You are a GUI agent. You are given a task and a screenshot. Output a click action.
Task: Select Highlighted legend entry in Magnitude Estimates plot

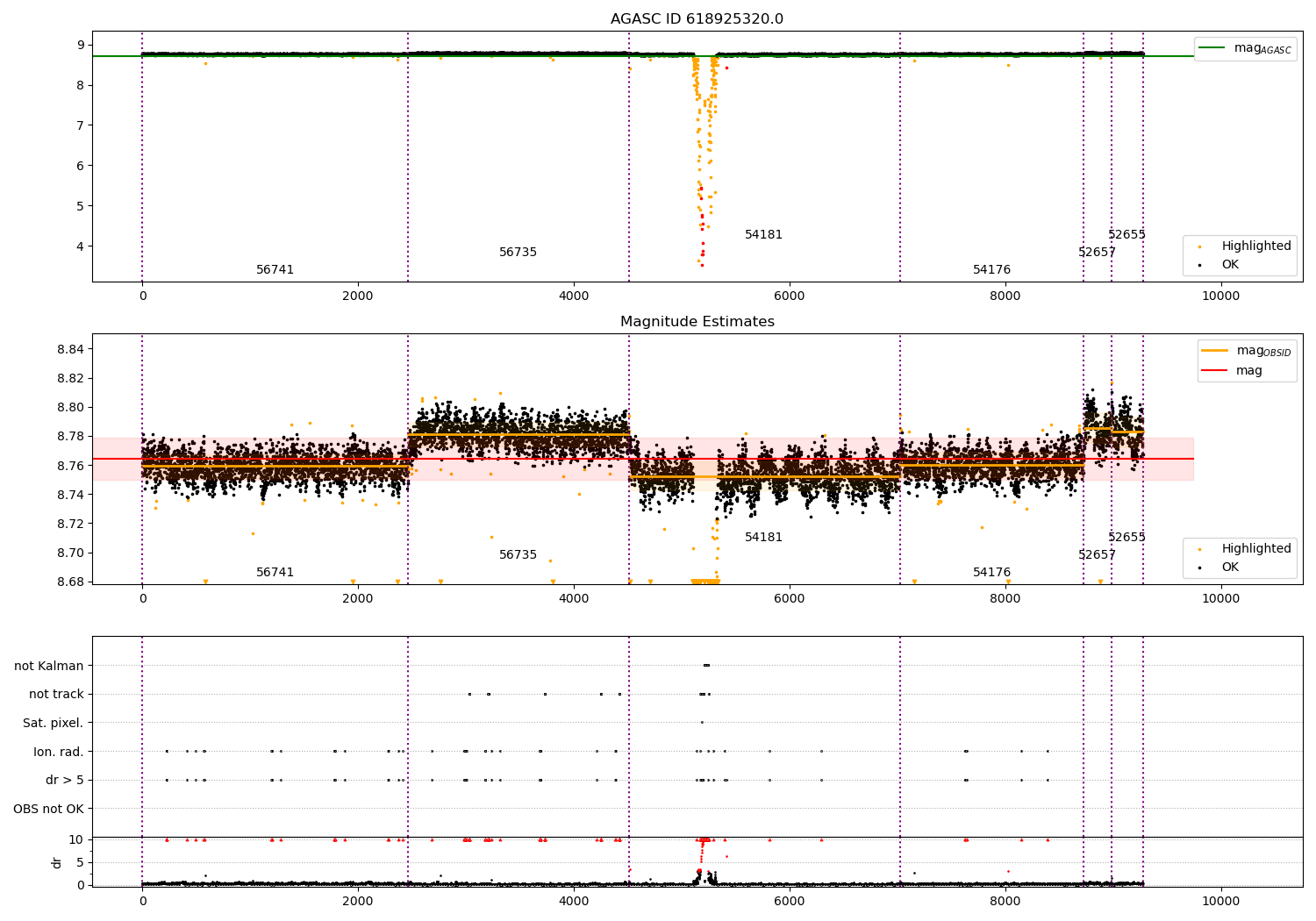point(1256,549)
